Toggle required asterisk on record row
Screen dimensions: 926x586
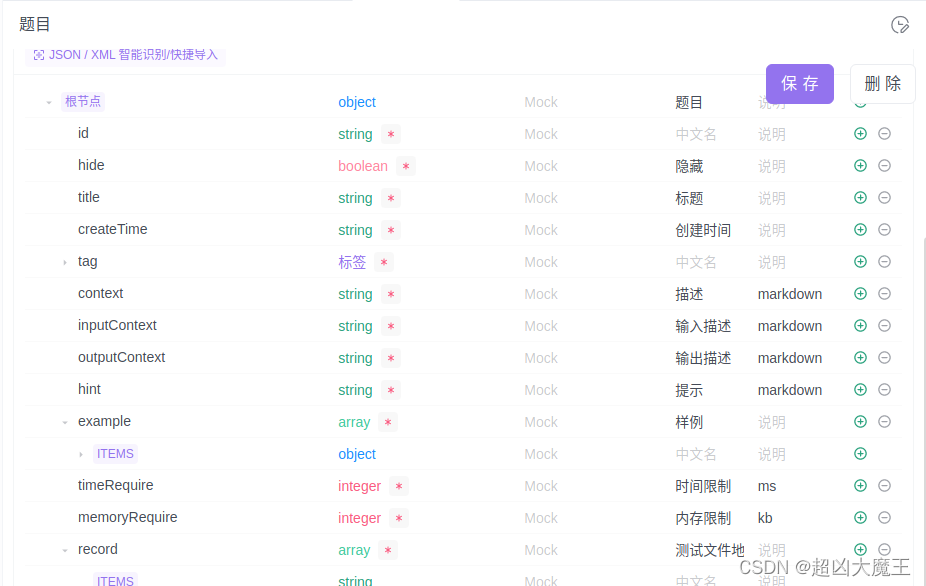(x=387, y=550)
